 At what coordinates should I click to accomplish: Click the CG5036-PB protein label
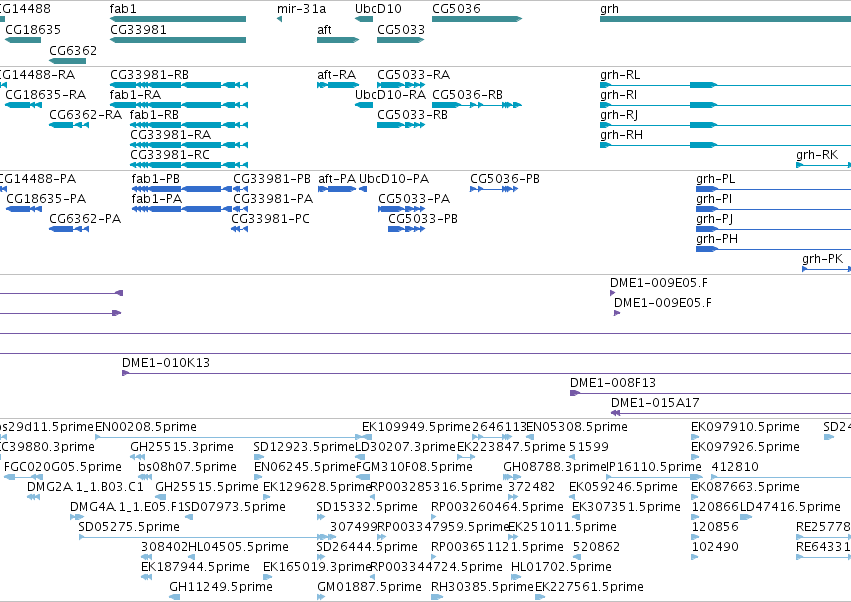click(x=505, y=179)
